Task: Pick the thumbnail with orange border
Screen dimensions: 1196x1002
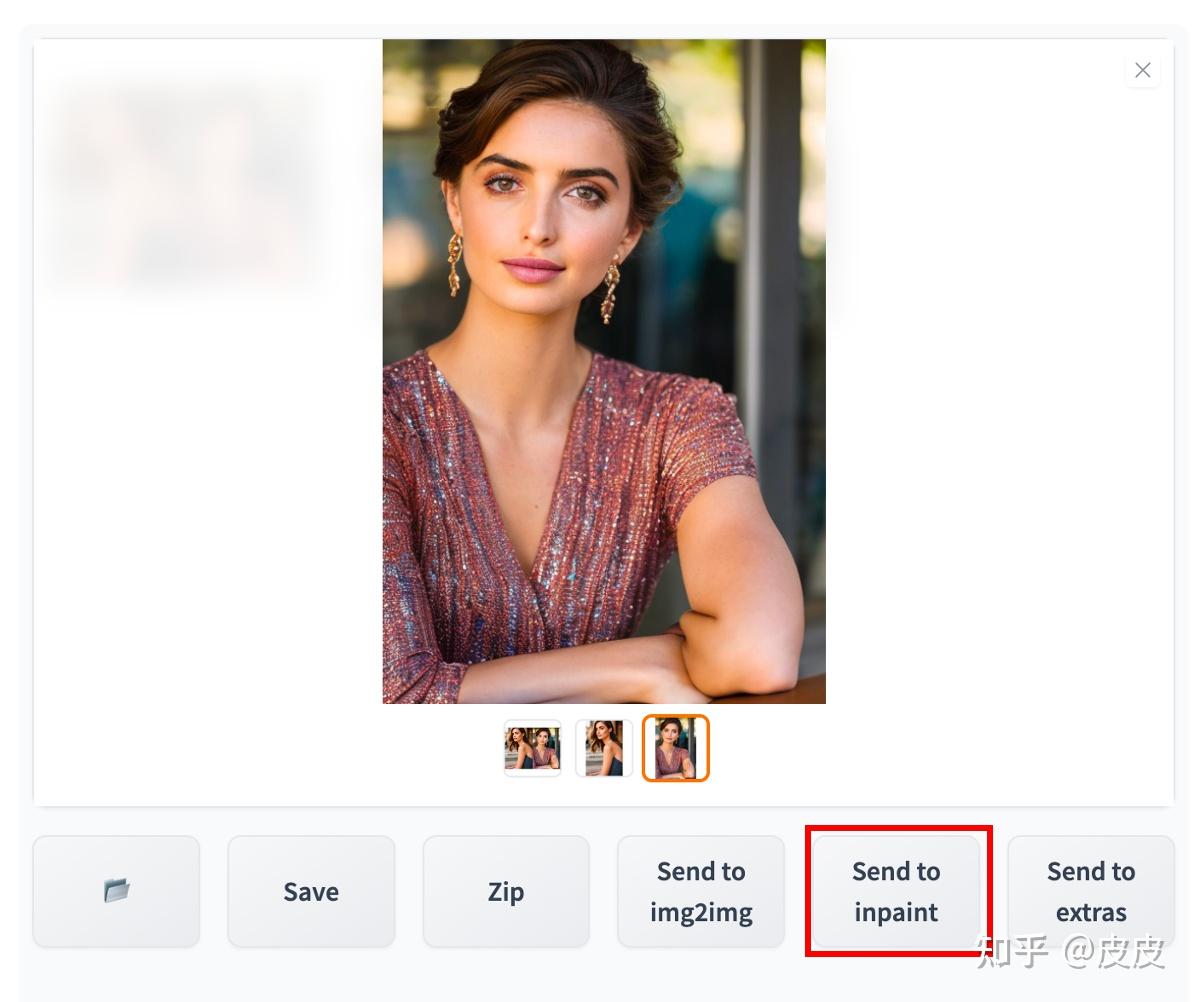Action: [x=675, y=748]
